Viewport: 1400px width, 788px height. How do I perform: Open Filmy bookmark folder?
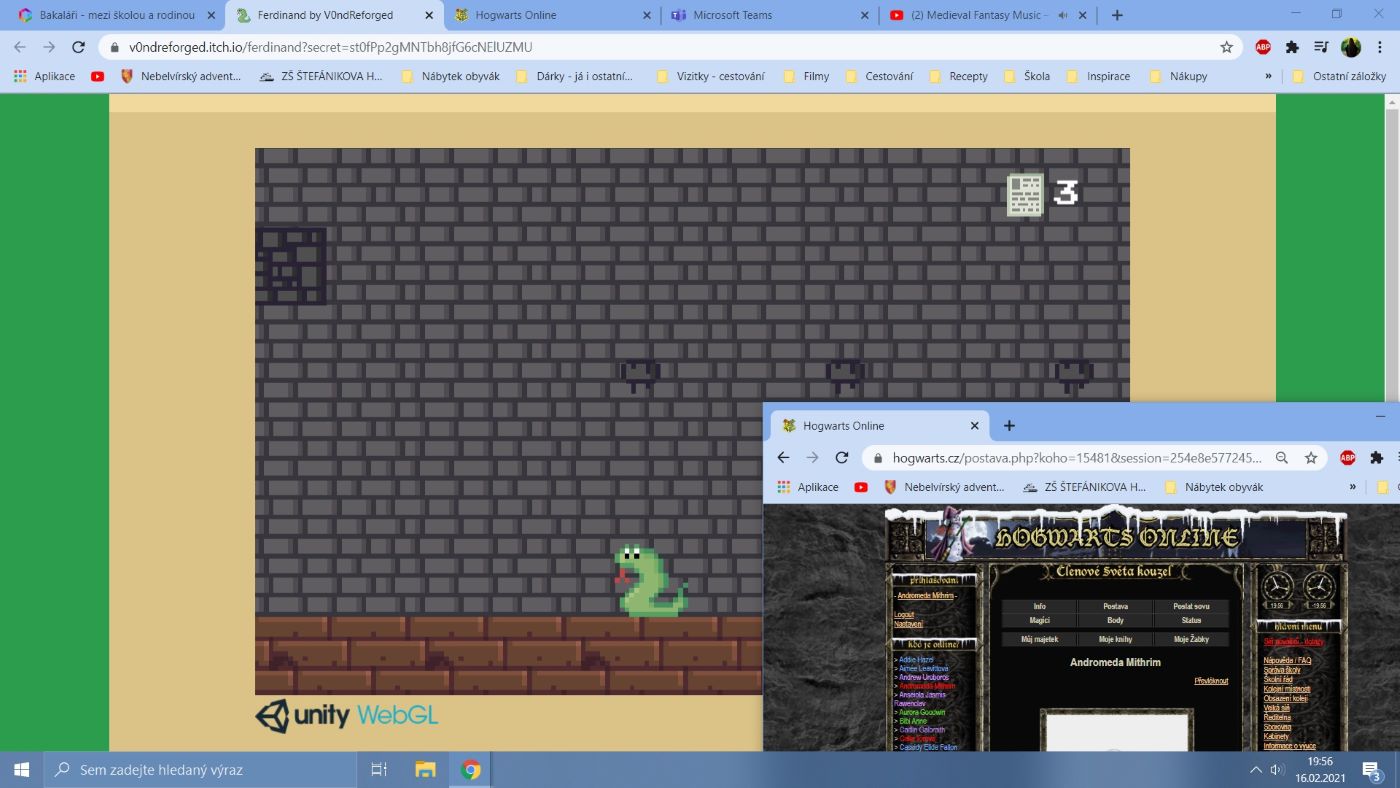[806, 76]
